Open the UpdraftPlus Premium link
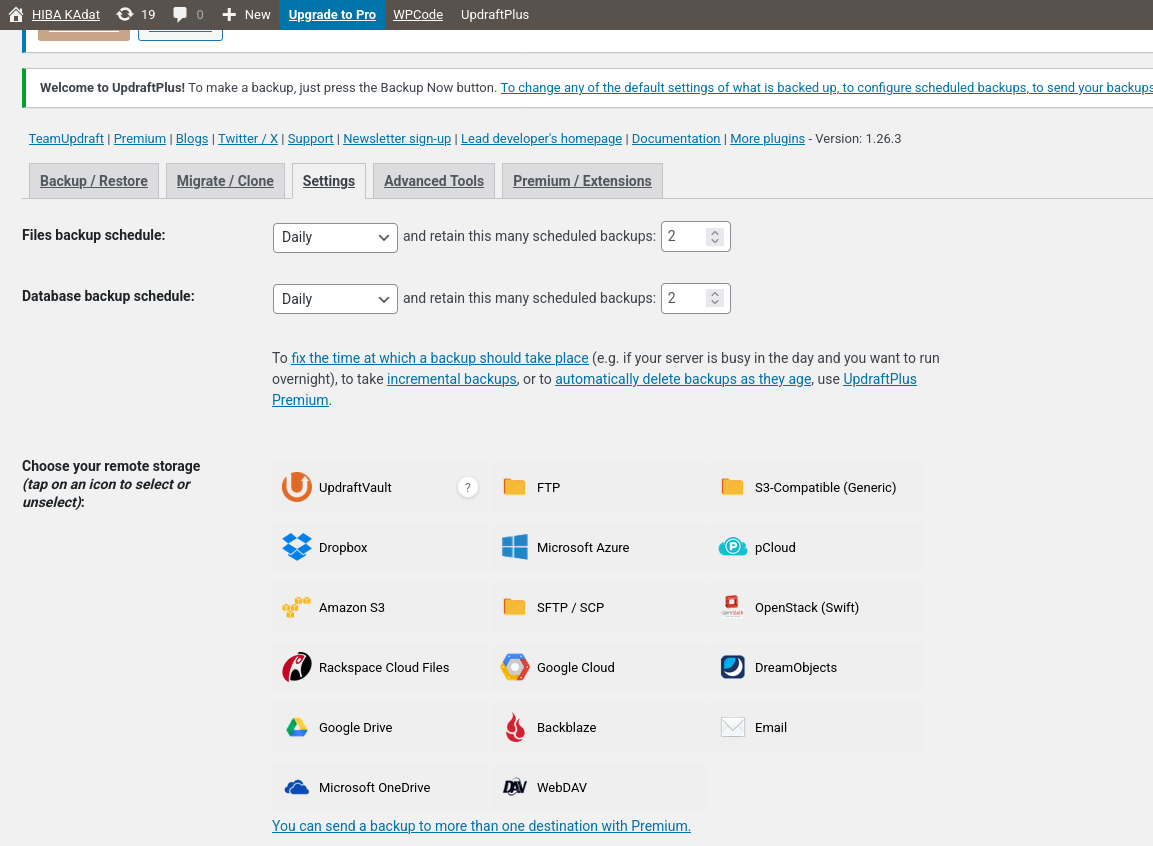1153x846 pixels. point(879,379)
